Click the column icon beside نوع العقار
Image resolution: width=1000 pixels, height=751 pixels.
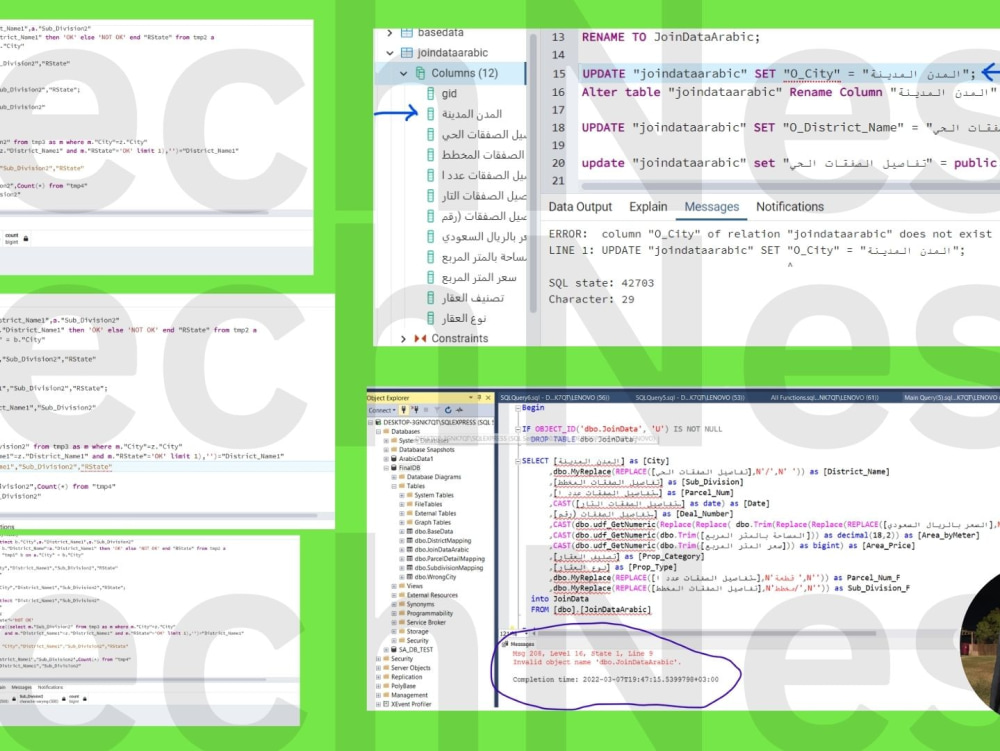(x=430, y=318)
